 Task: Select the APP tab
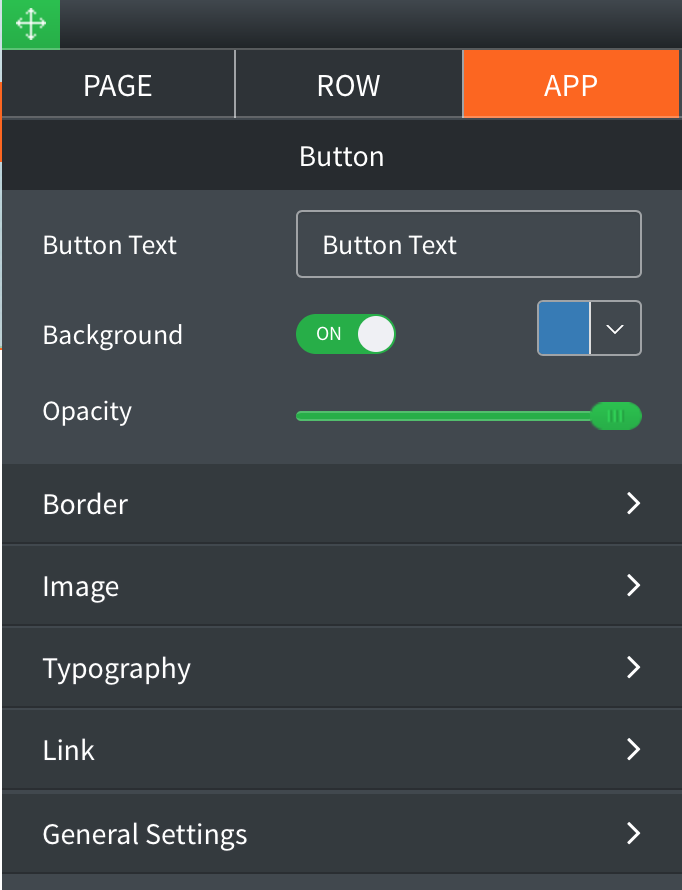coord(571,85)
